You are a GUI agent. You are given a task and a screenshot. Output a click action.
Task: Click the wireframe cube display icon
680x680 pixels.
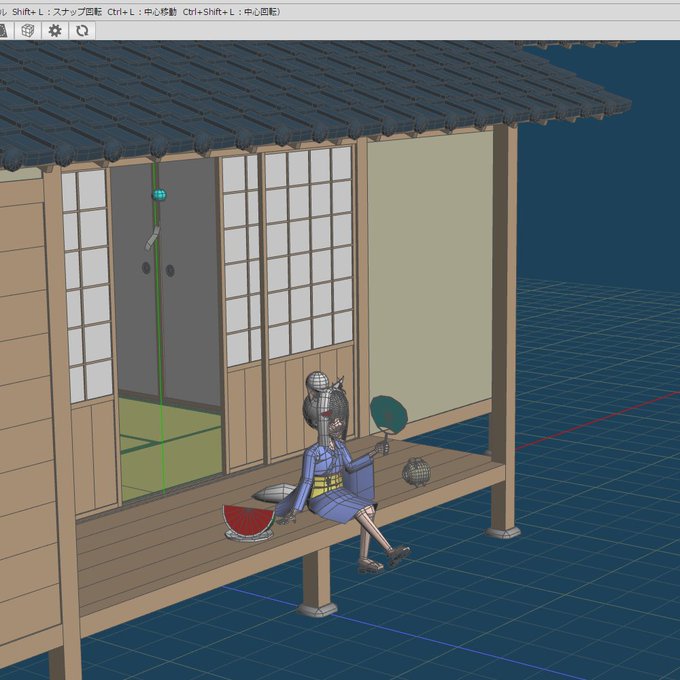tap(28, 31)
